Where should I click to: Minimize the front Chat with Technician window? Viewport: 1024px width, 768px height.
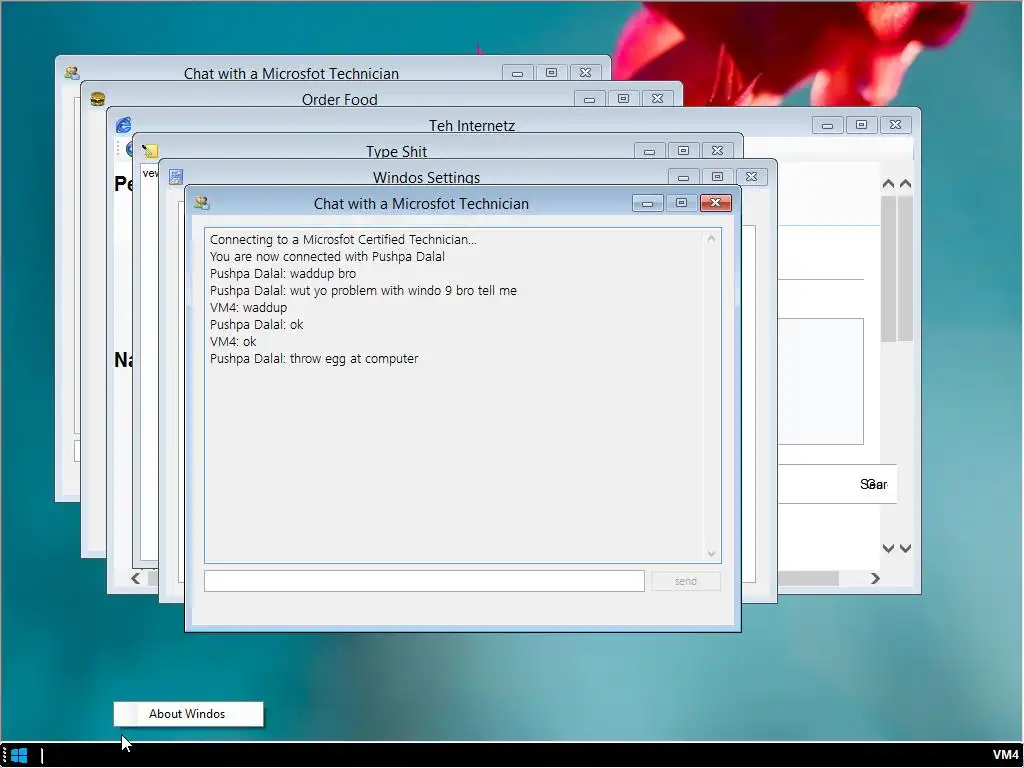click(647, 203)
